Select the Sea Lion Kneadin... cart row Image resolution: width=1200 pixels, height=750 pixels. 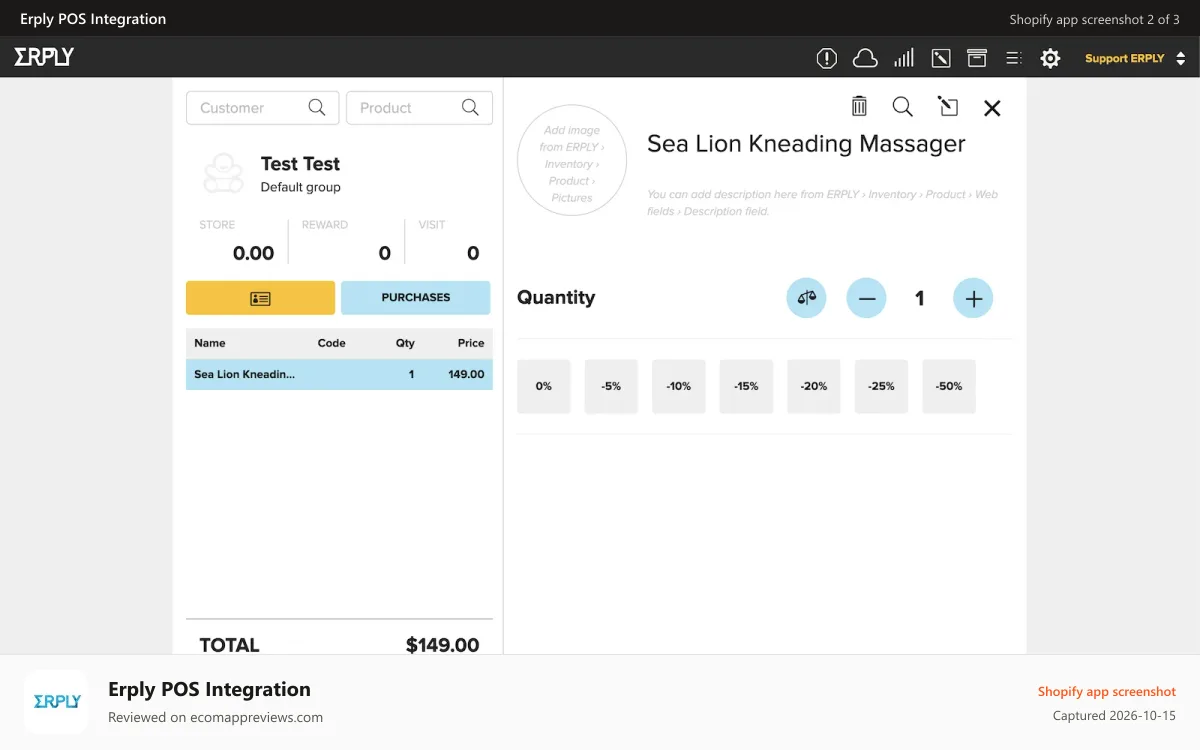click(x=339, y=374)
